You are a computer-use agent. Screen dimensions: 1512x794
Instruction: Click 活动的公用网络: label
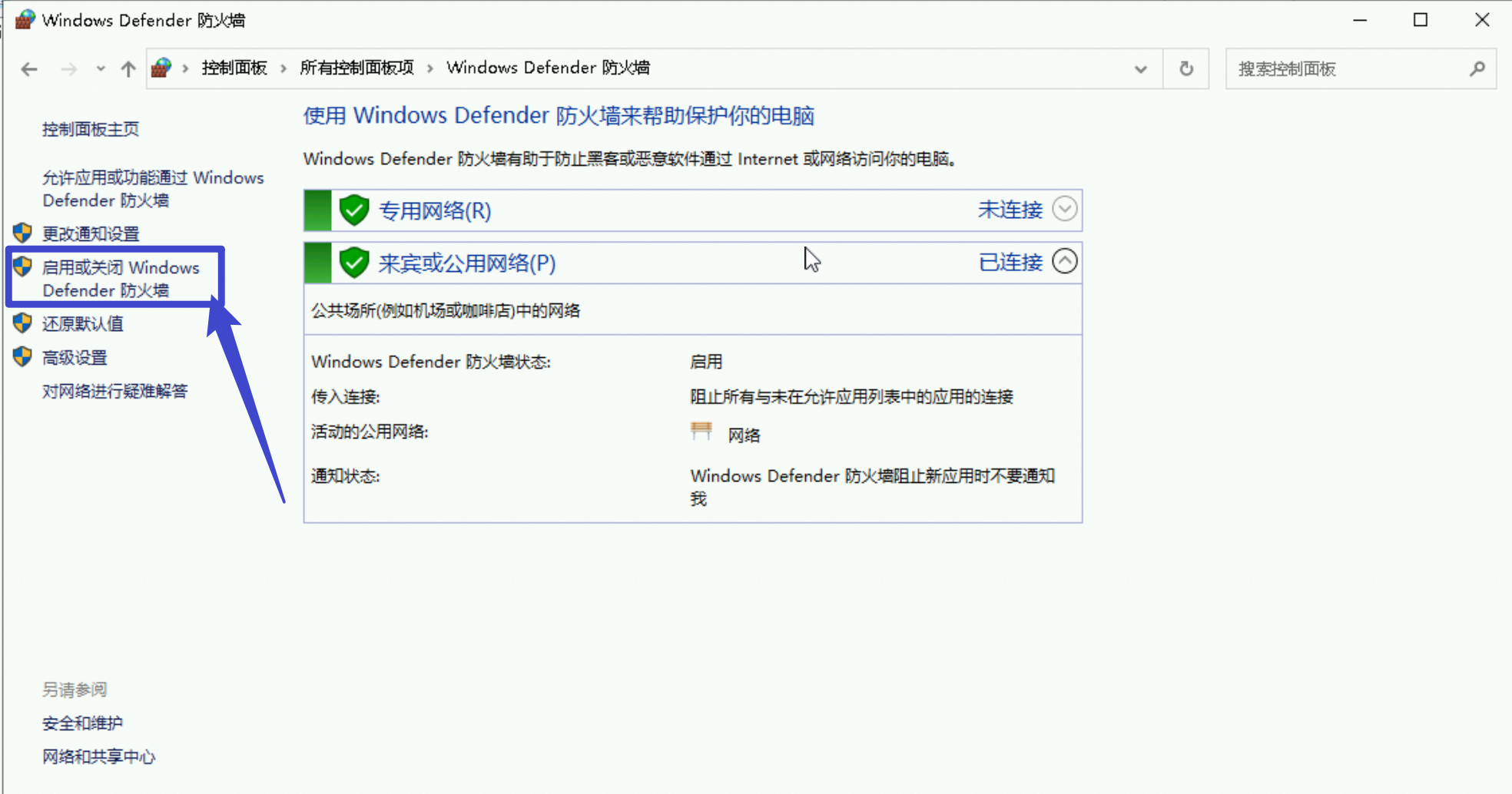pyautogui.click(x=370, y=432)
